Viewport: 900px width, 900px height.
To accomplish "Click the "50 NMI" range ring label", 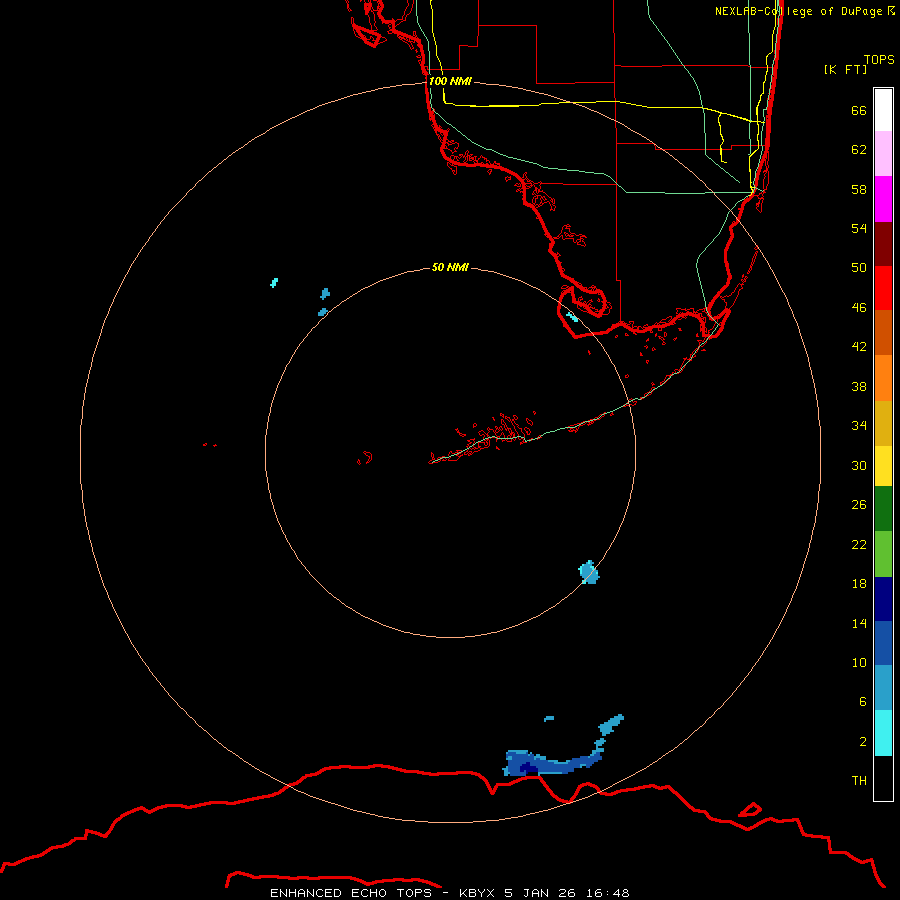I will pos(450,267).
